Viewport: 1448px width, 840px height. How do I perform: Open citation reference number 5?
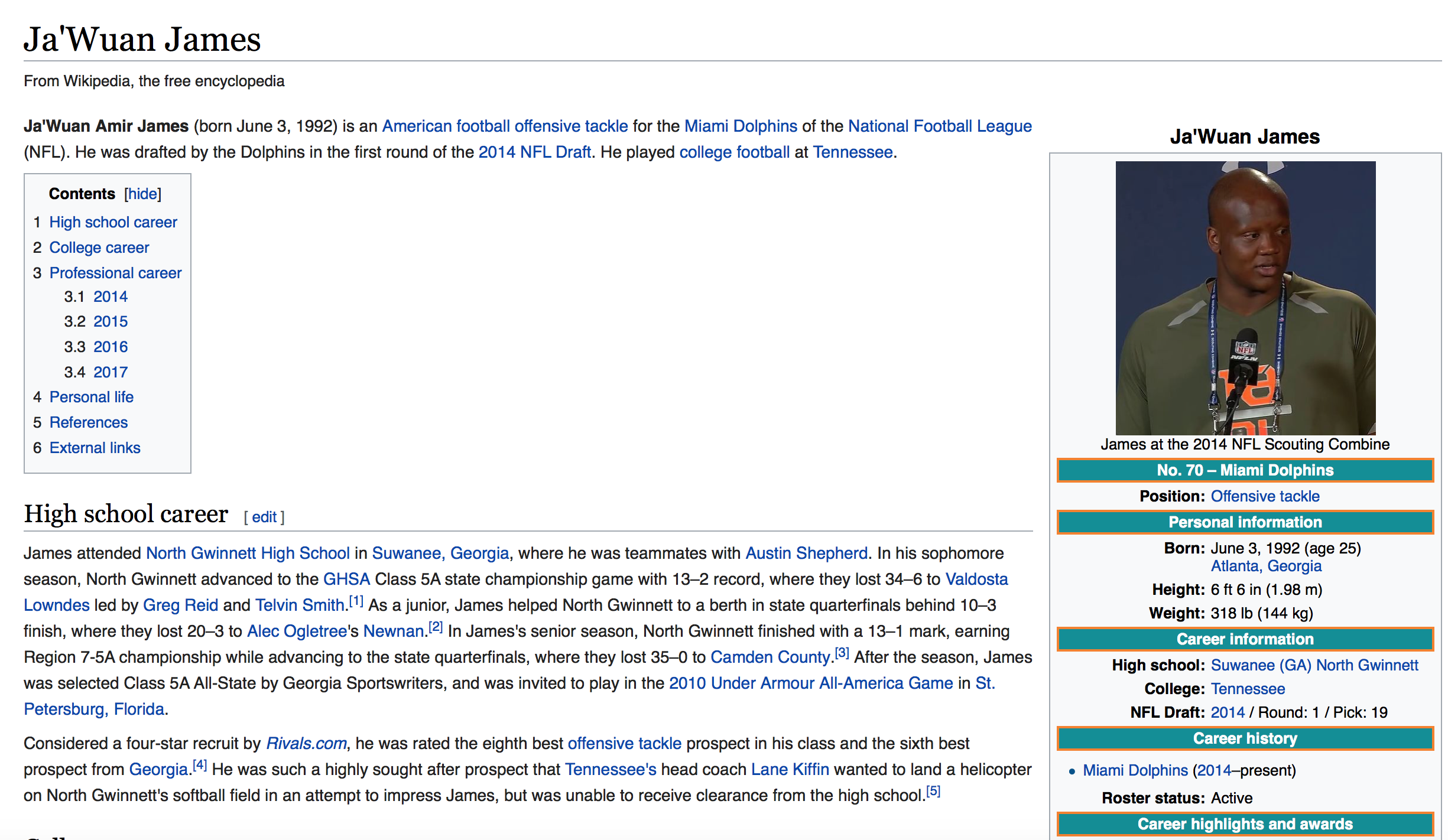[933, 792]
